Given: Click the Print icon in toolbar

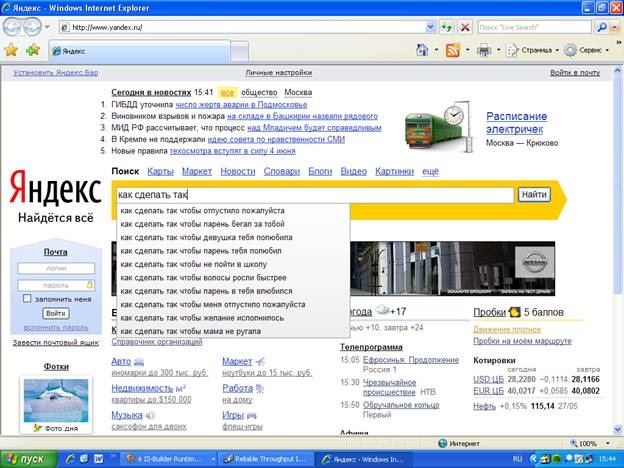Looking at the screenshot, I should (484, 50).
